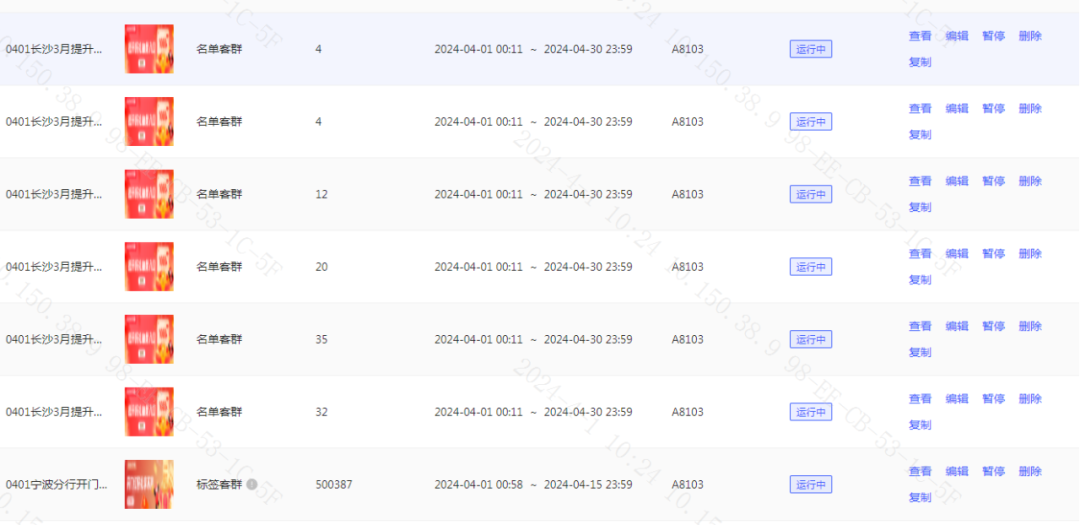Click the info icon beside 标签客群
Screen dimensions: 1080x525
[x=252, y=485]
